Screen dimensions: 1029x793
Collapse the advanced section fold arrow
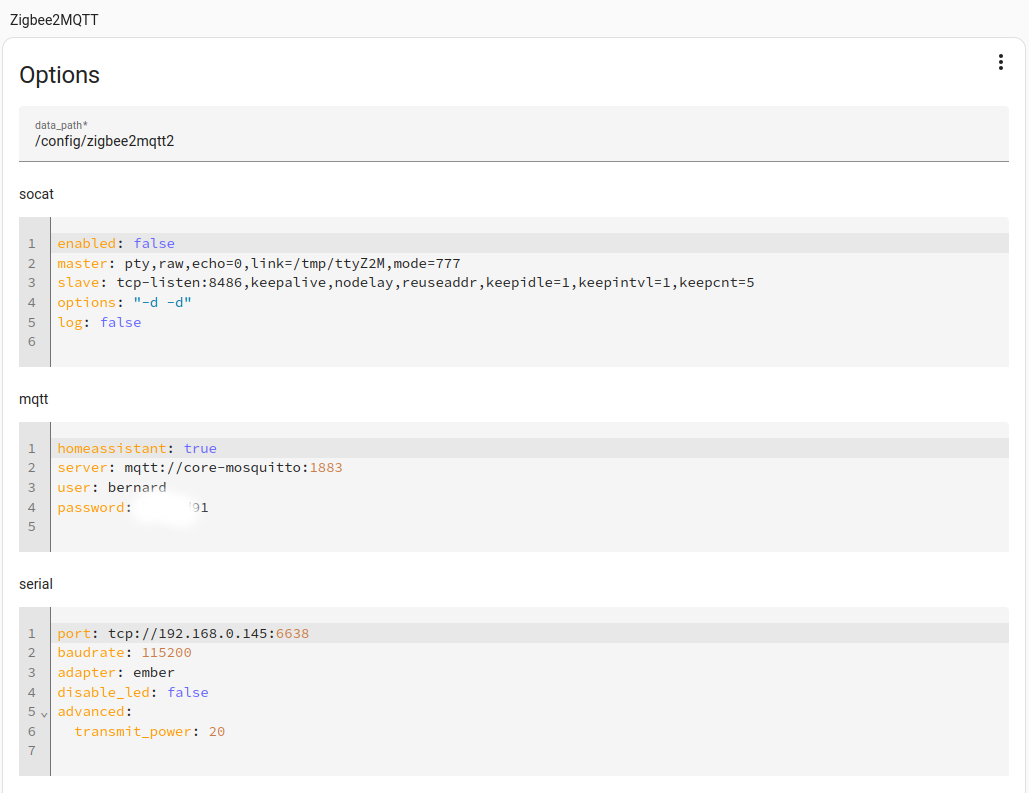(44, 713)
